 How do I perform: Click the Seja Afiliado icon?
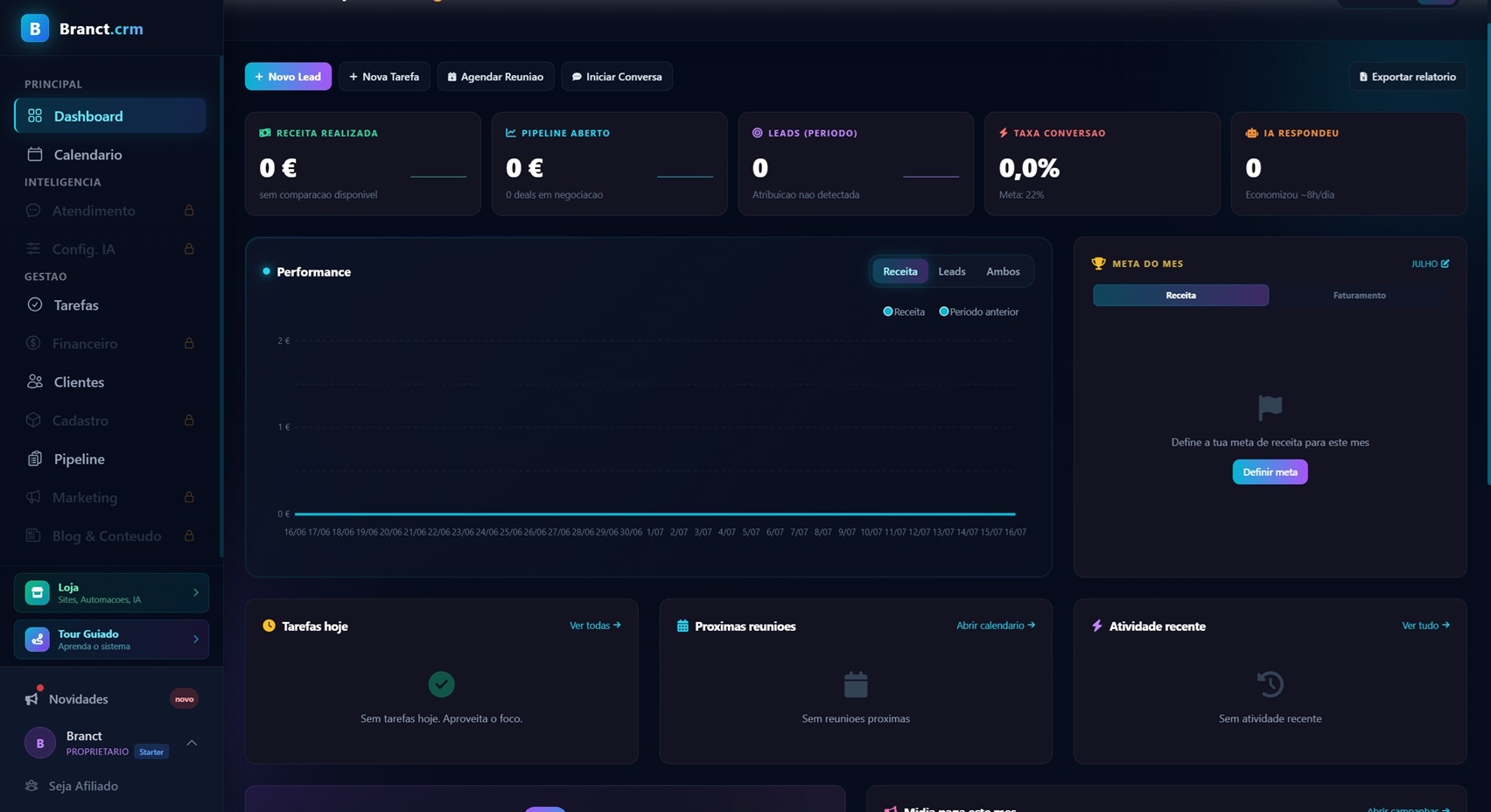tap(31, 786)
